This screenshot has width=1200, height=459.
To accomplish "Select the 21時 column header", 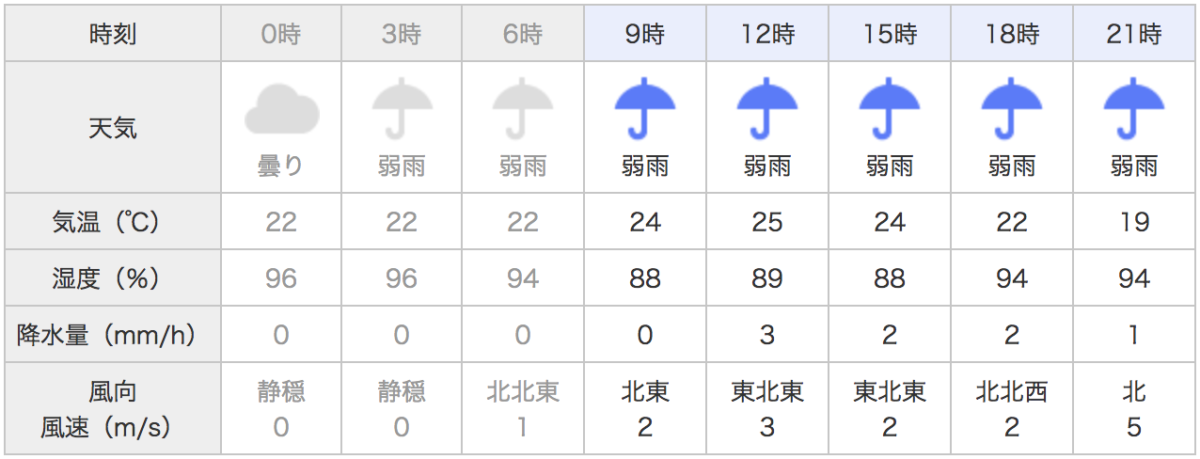I will click(1134, 34).
